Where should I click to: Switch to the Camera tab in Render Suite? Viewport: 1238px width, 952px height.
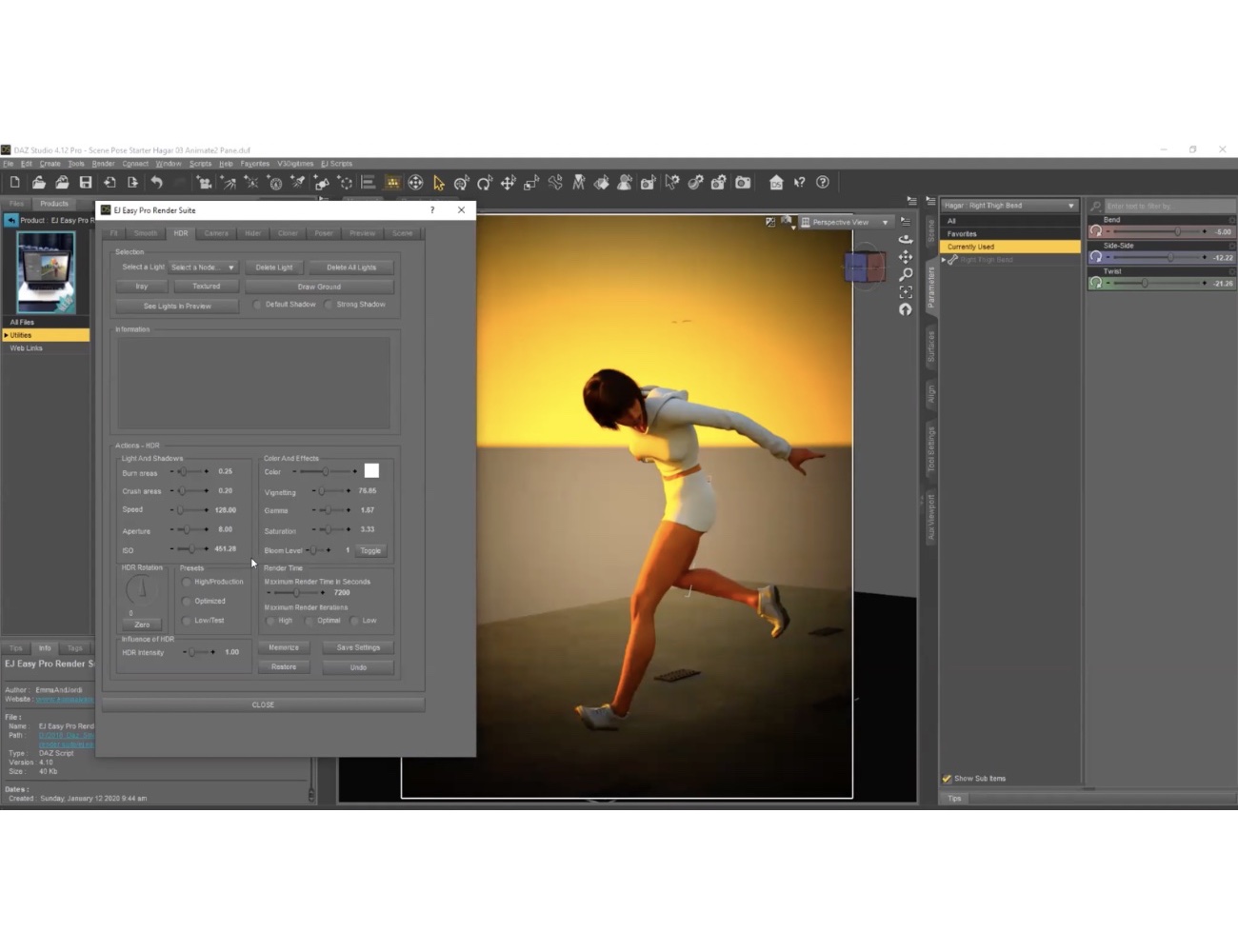pyautogui.click(x=215, y=233)
